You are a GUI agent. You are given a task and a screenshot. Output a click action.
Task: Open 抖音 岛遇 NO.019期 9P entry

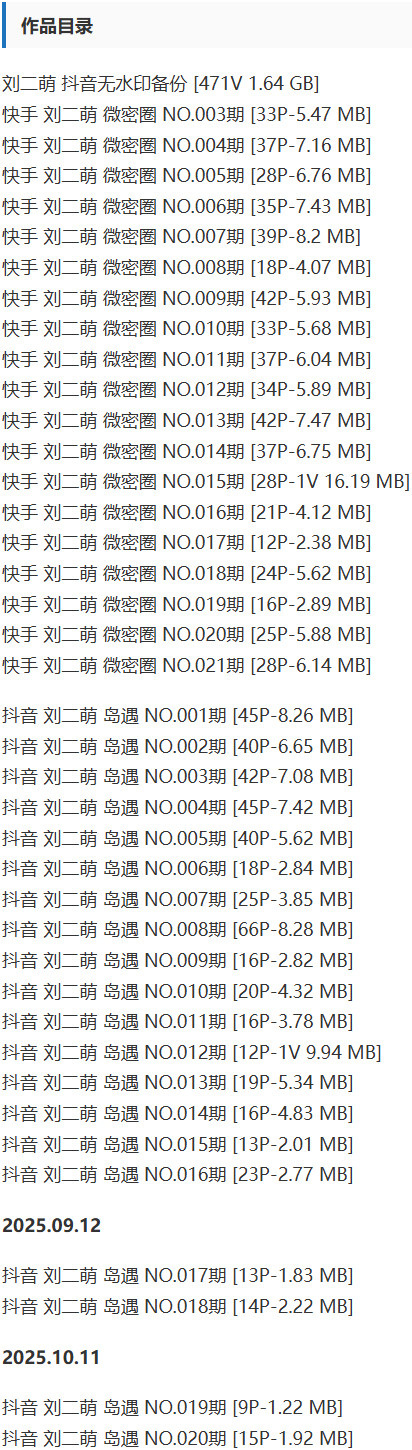pyautogui.click(x=172, y=1409)
